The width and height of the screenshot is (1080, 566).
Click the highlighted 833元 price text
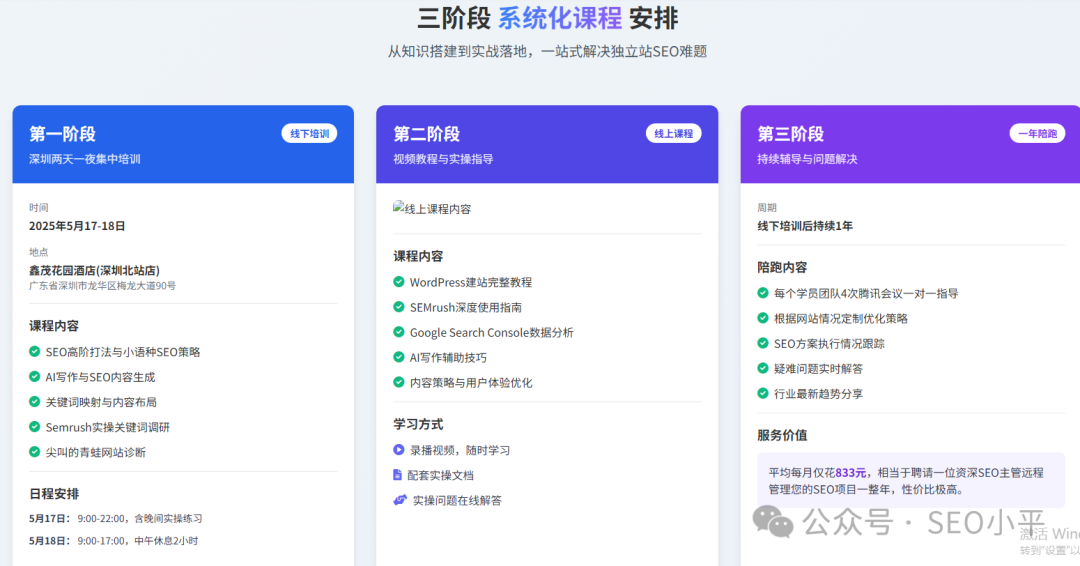851,472
